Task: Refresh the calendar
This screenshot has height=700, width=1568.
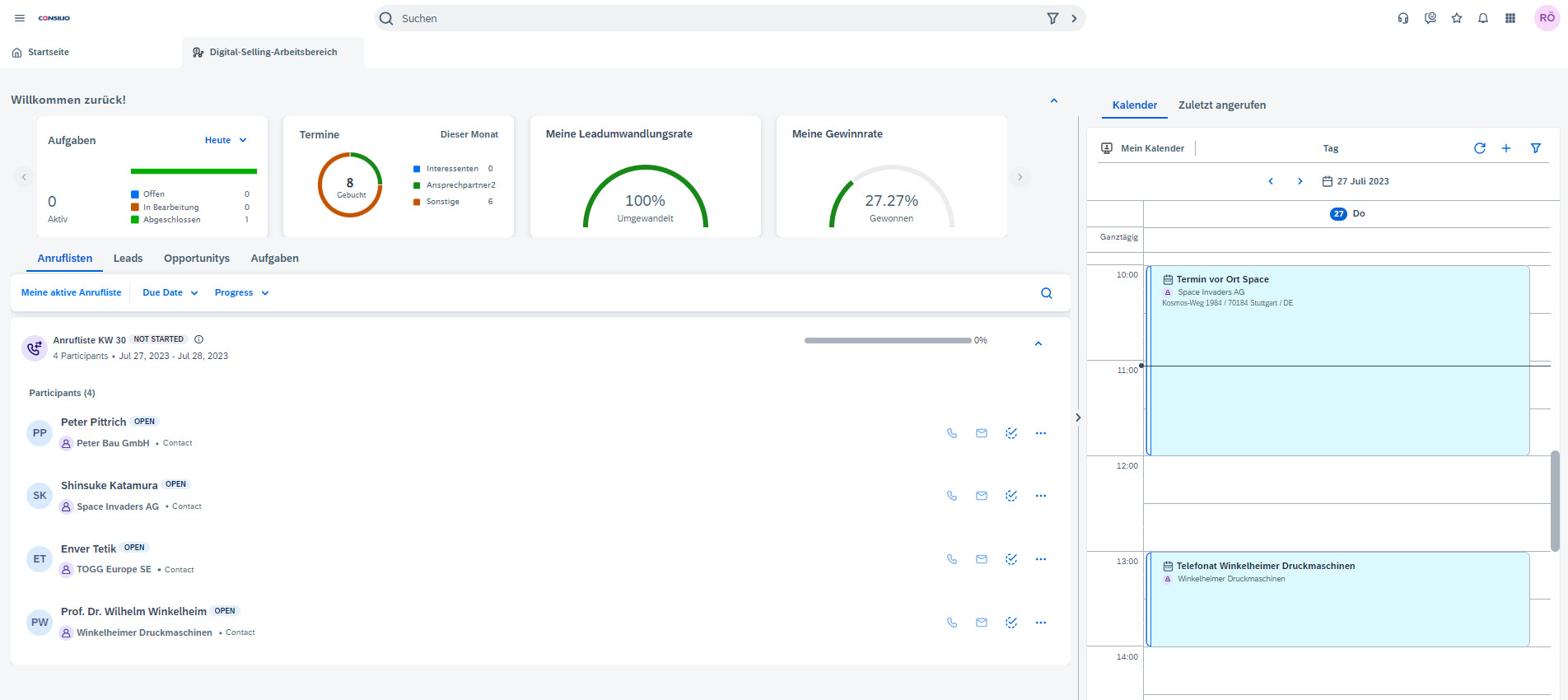Action: pos(1480,148)
